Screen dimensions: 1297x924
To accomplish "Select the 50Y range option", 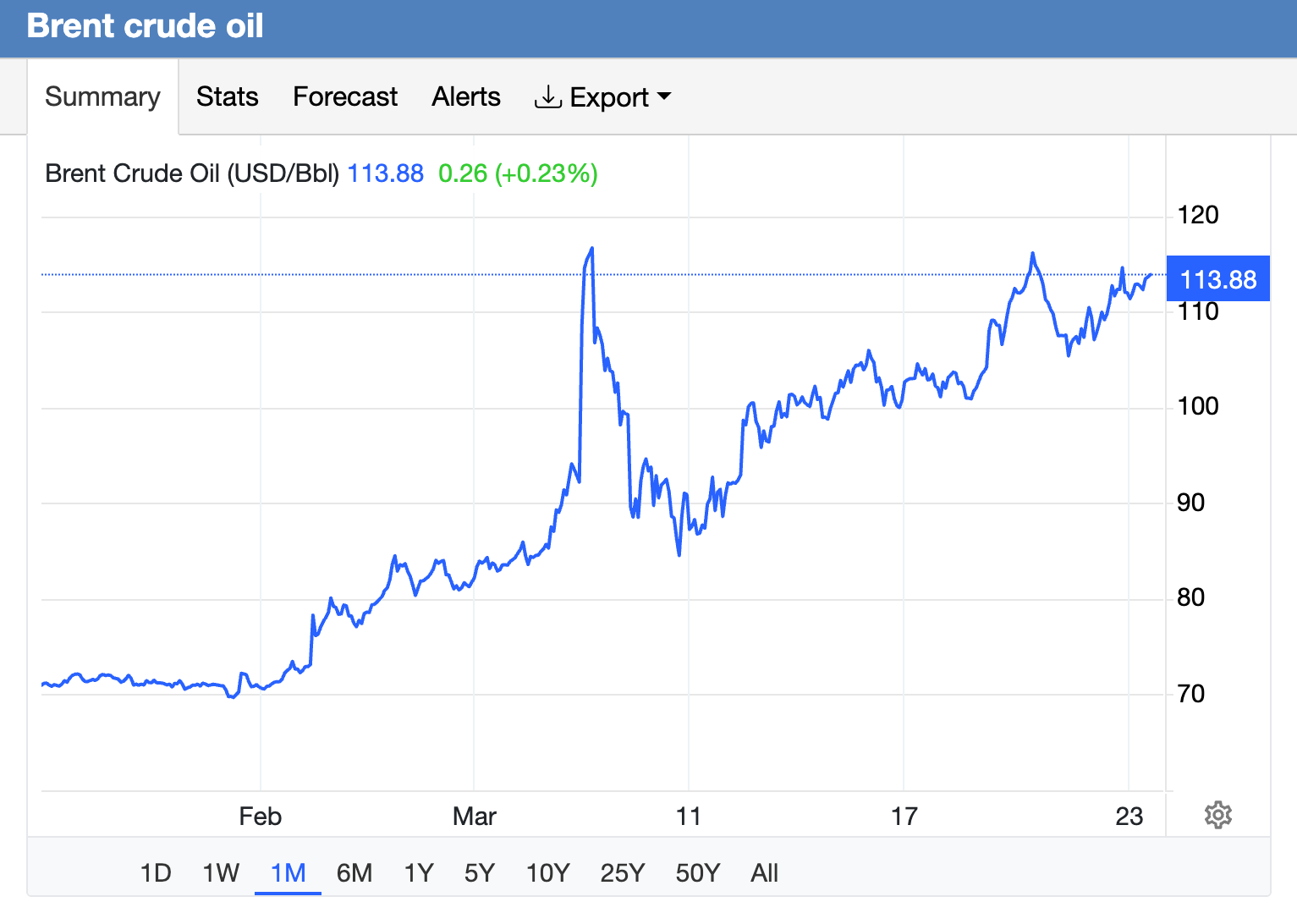I will [x=697, y=872].
